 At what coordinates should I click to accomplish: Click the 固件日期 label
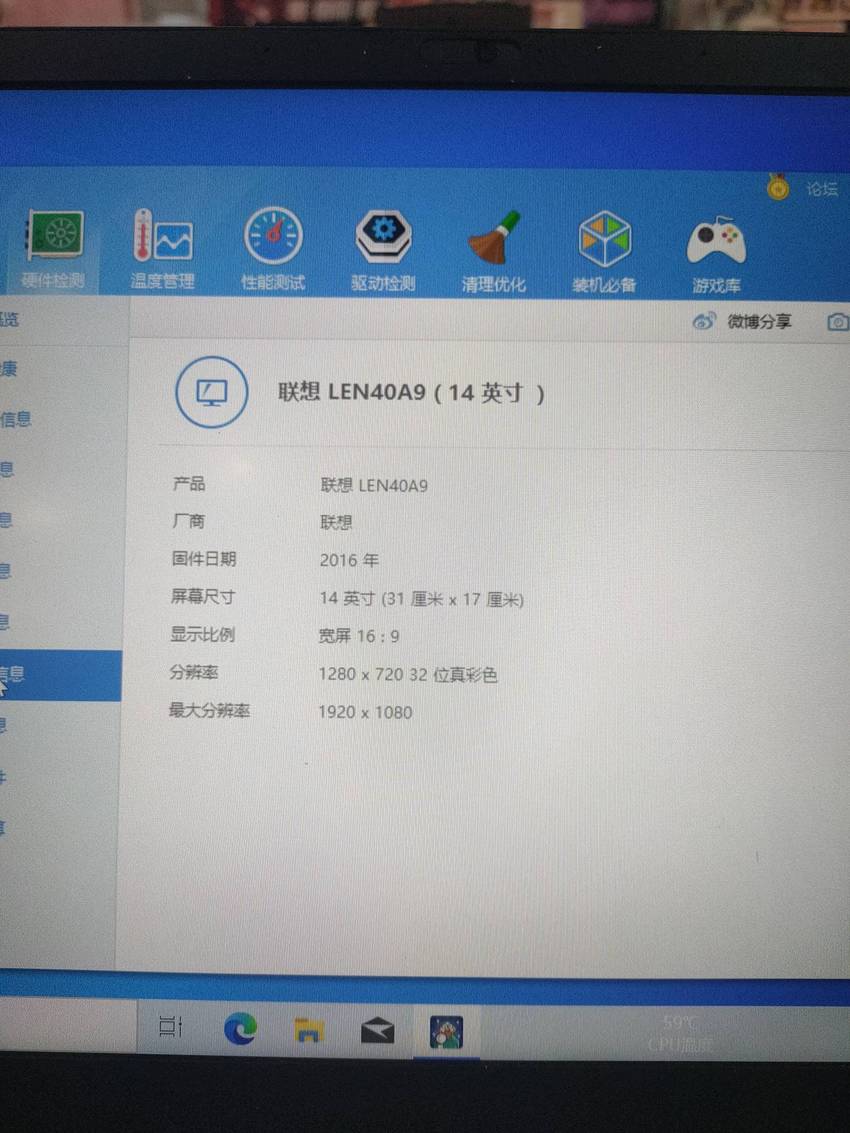(x=204, y=559)
